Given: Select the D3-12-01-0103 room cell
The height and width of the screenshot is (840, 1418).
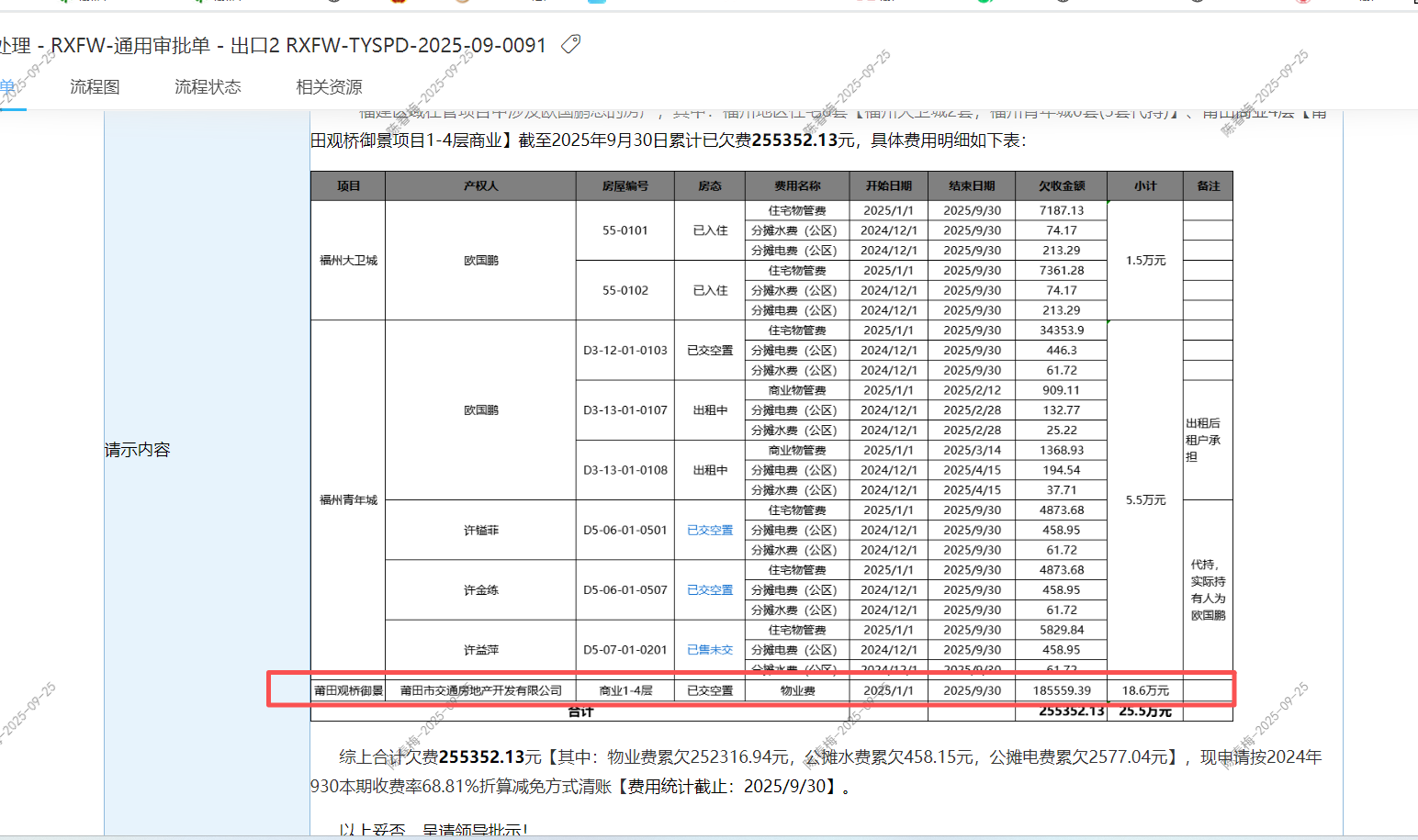Looking at the screenshot, I should tap(625, 351).
